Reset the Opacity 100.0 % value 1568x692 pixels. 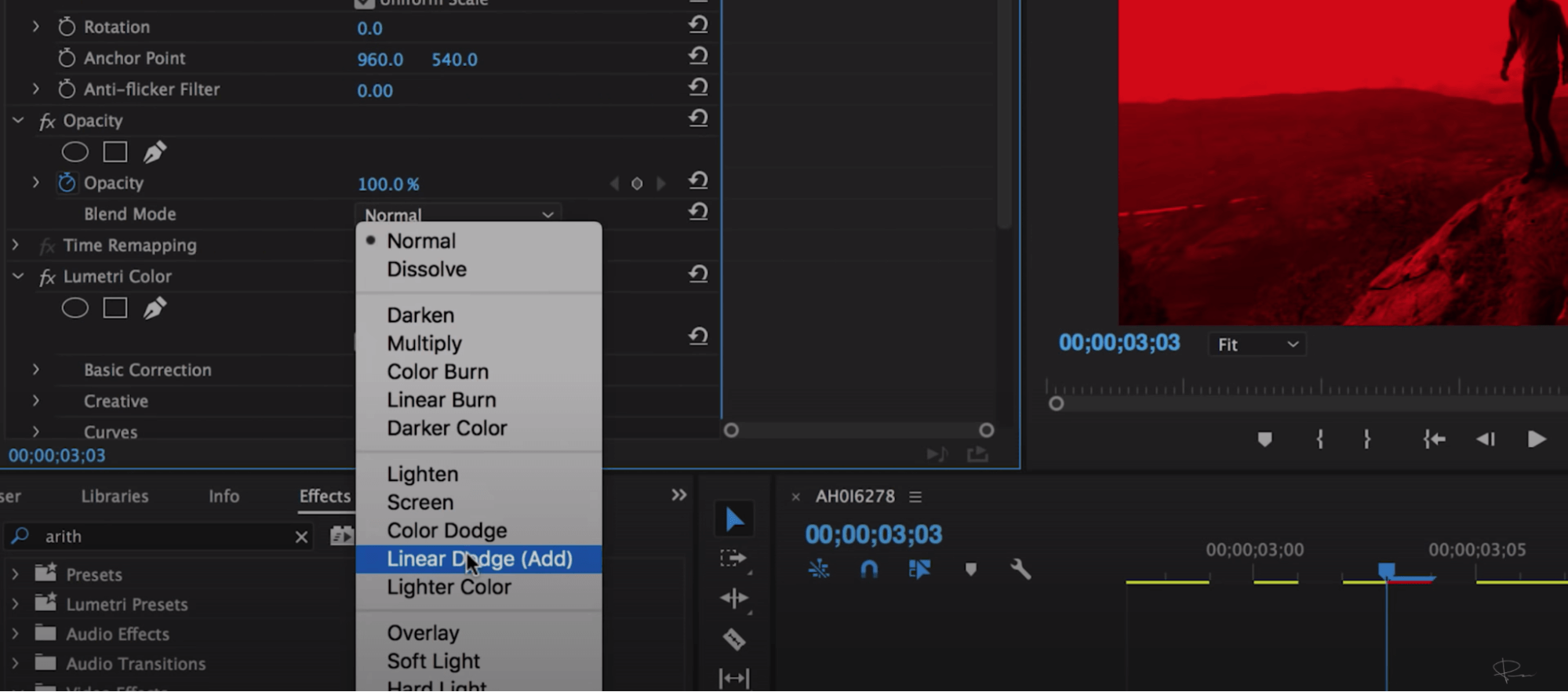coord(698,181)
